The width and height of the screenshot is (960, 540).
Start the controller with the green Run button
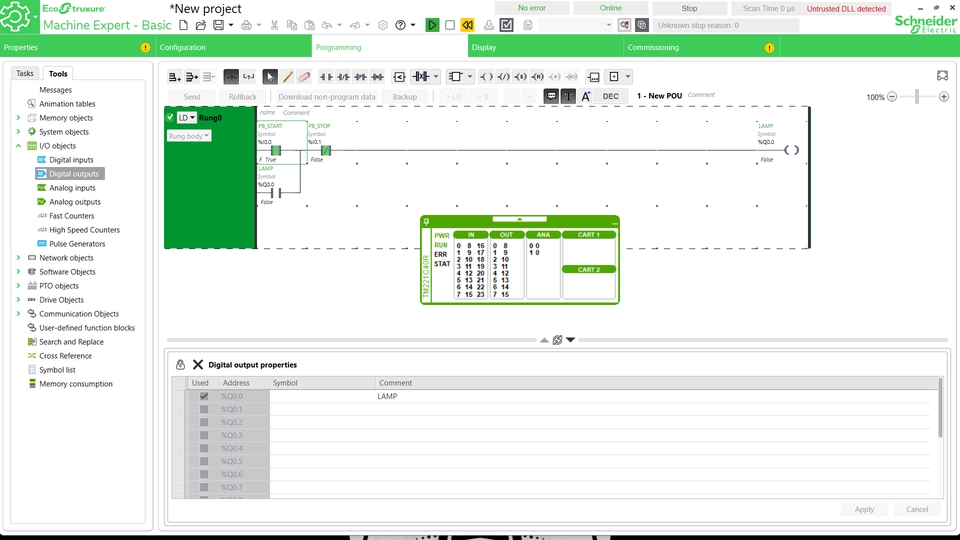pyautogui.click(x=432, y=25)
